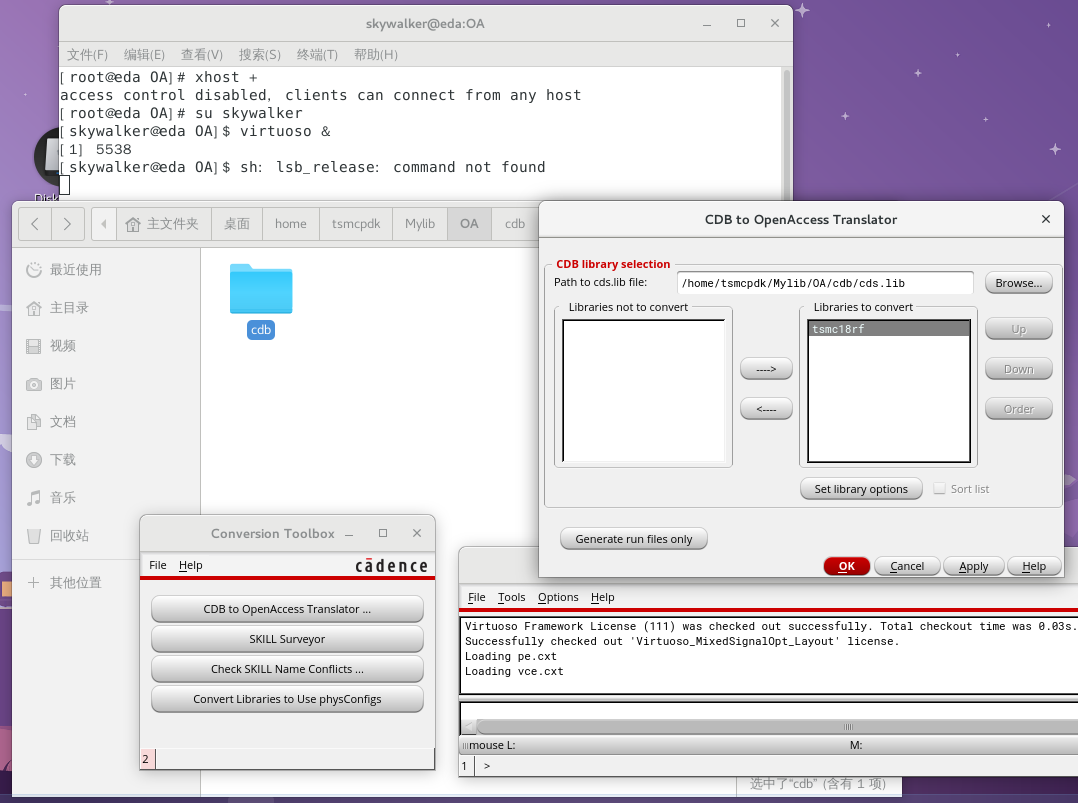Click Apply in translator dialog
The width and height of the screenshot is (1078, 803).
[x=973, y=566]
